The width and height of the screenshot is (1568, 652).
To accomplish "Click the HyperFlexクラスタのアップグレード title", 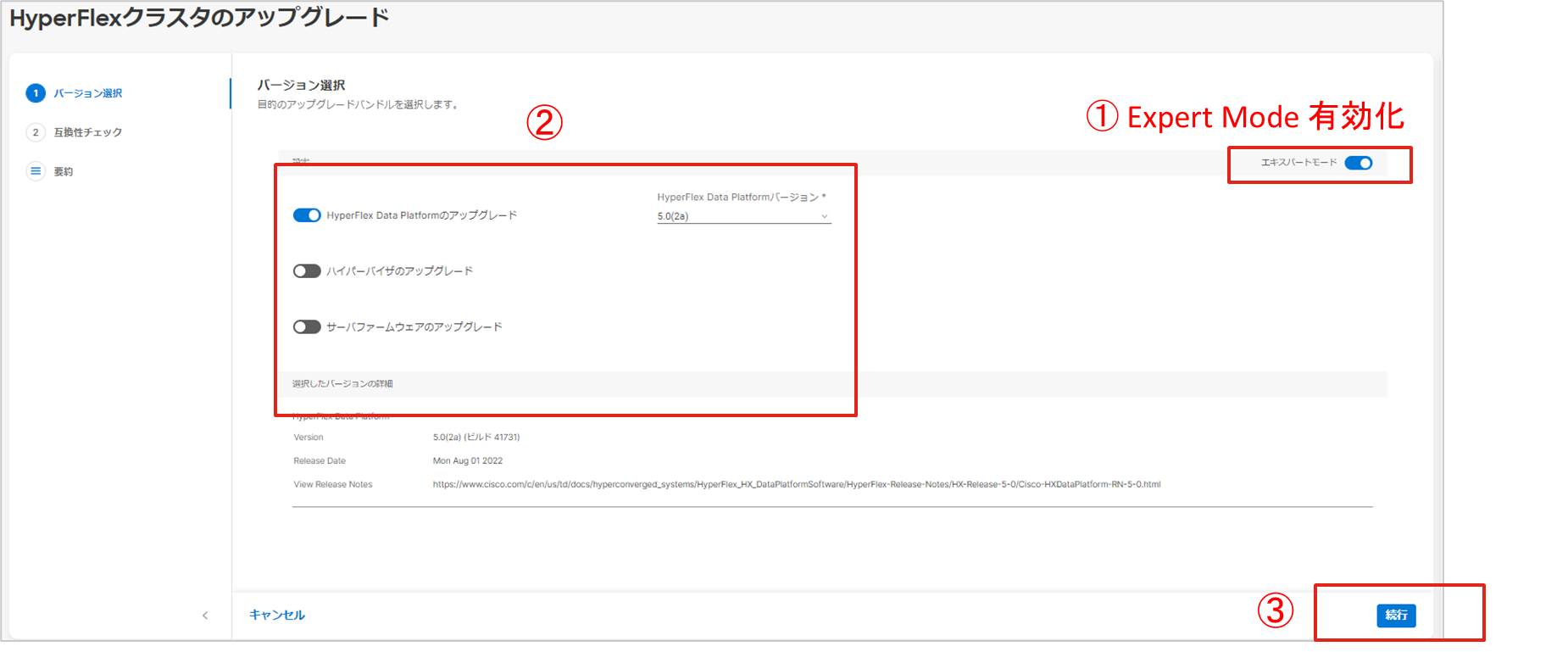I will point(199,17).
